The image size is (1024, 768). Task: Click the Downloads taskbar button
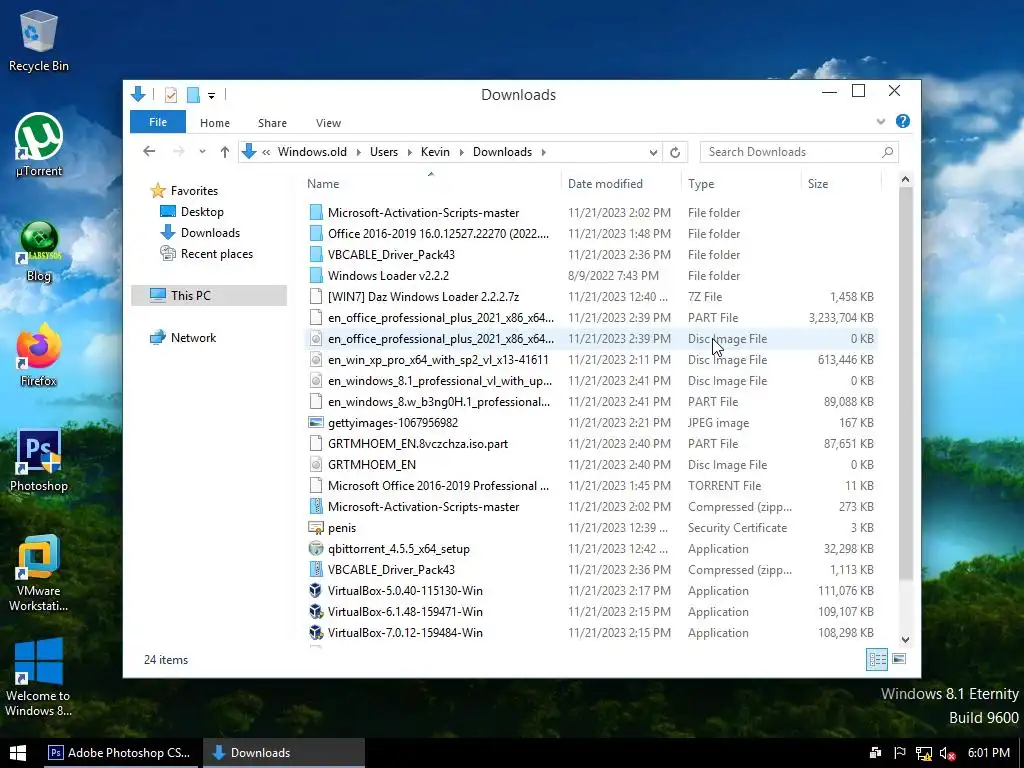[x=283, y=753]
